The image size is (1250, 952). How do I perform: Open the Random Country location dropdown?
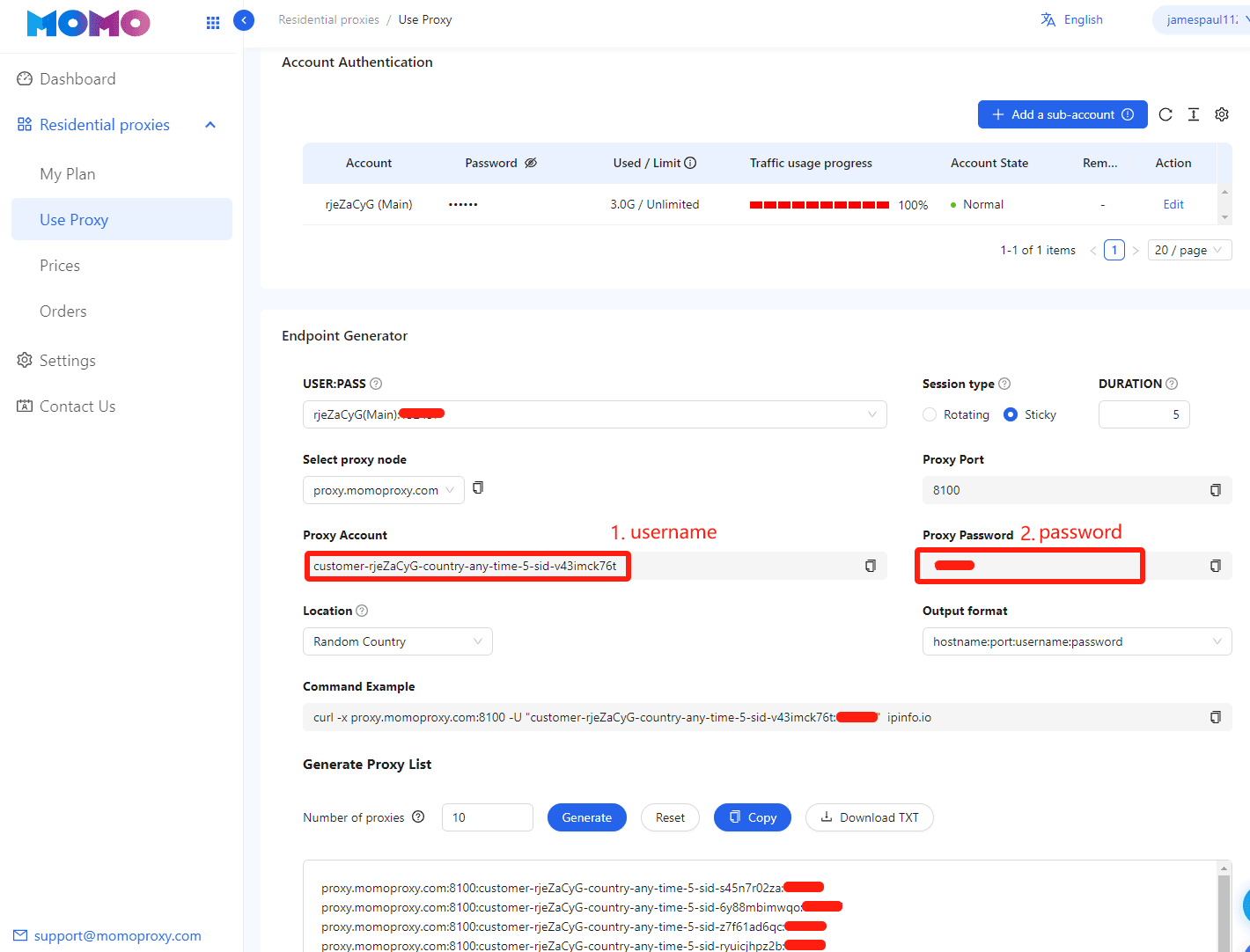click(x=398, y=641)
